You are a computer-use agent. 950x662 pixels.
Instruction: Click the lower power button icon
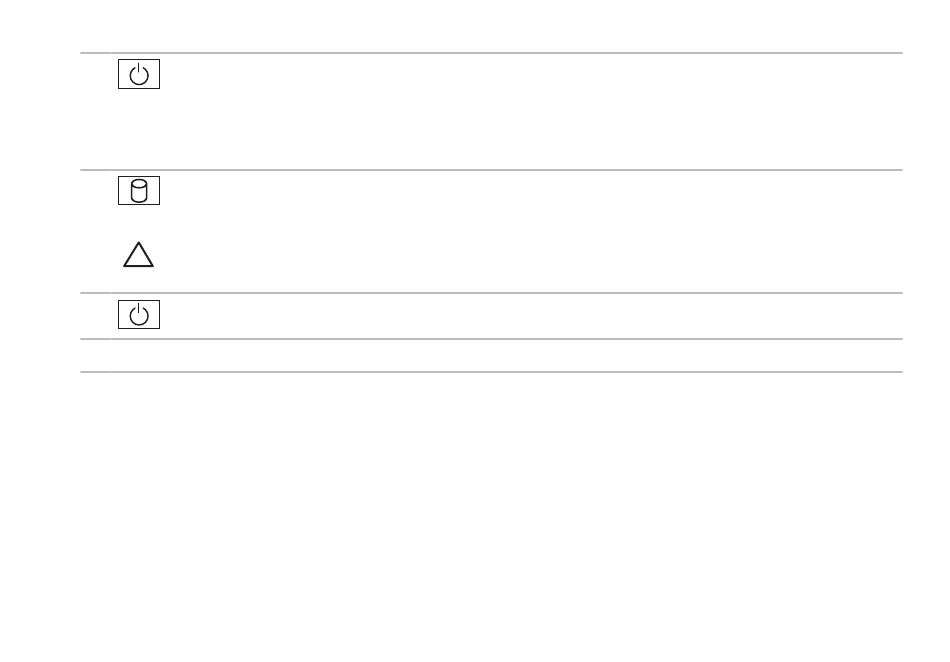click(139, 314)
